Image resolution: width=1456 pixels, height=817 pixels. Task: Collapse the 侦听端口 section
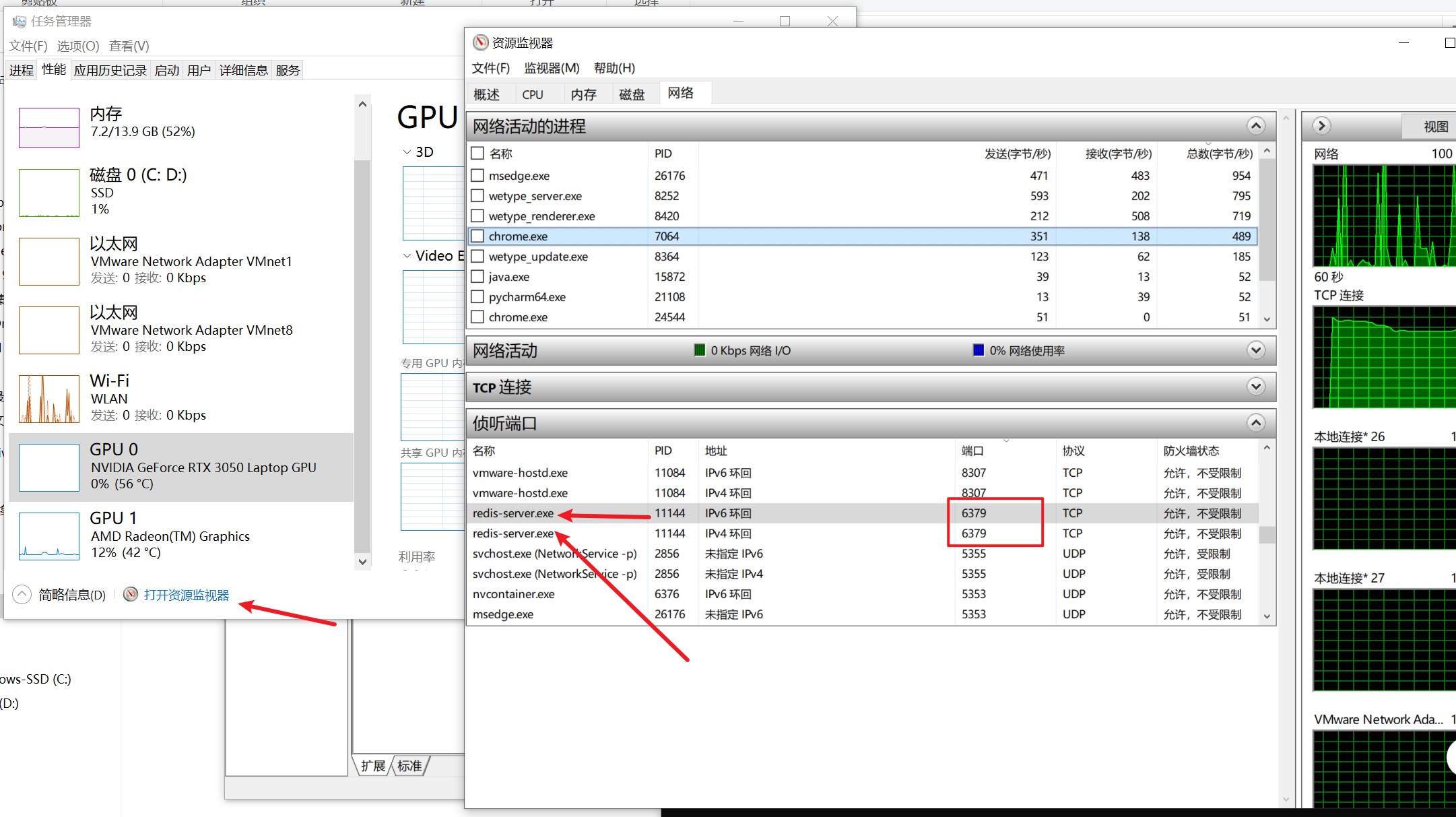(x=1255, y=423)
